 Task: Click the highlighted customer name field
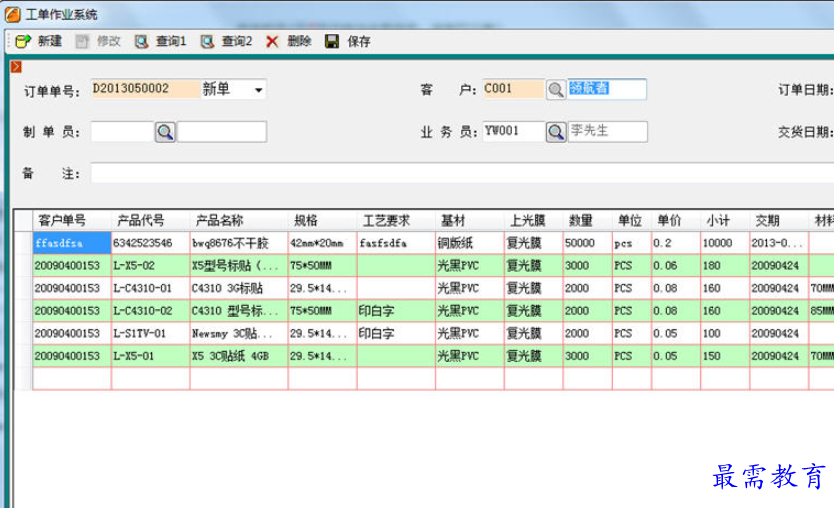click(x=607, y=89)
